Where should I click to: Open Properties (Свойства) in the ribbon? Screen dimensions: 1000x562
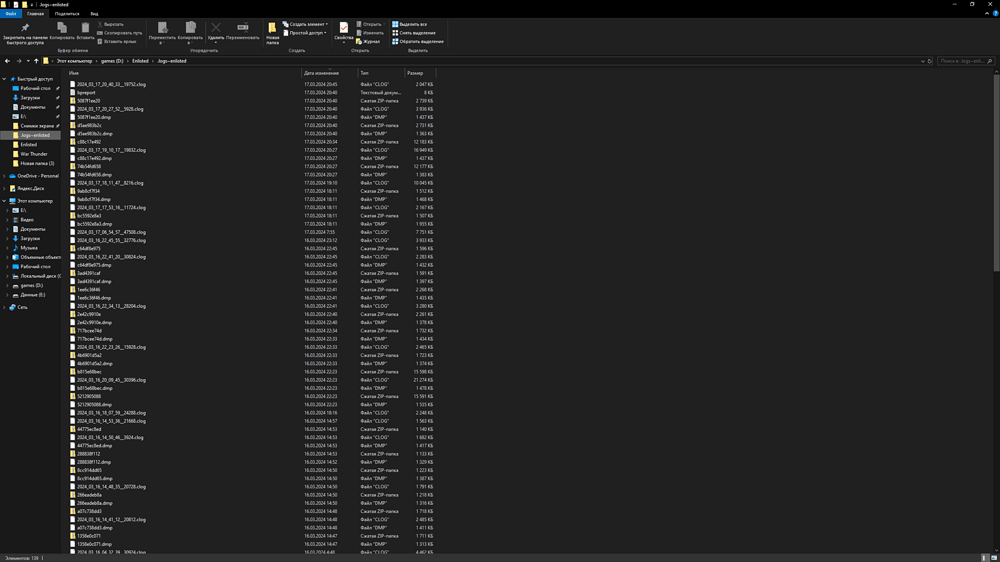click(343, 30)
